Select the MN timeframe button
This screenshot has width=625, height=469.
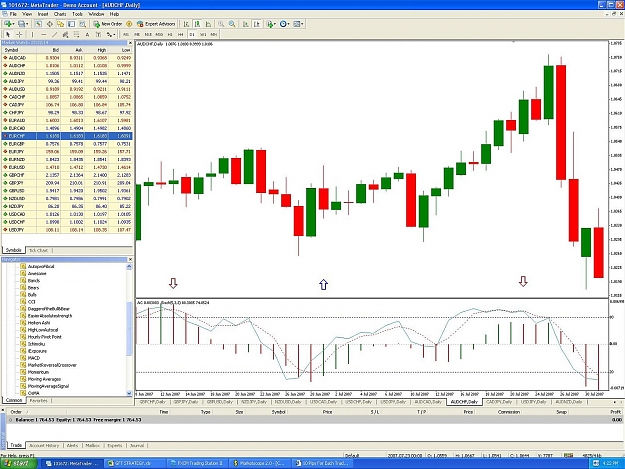tap(214, 35)
